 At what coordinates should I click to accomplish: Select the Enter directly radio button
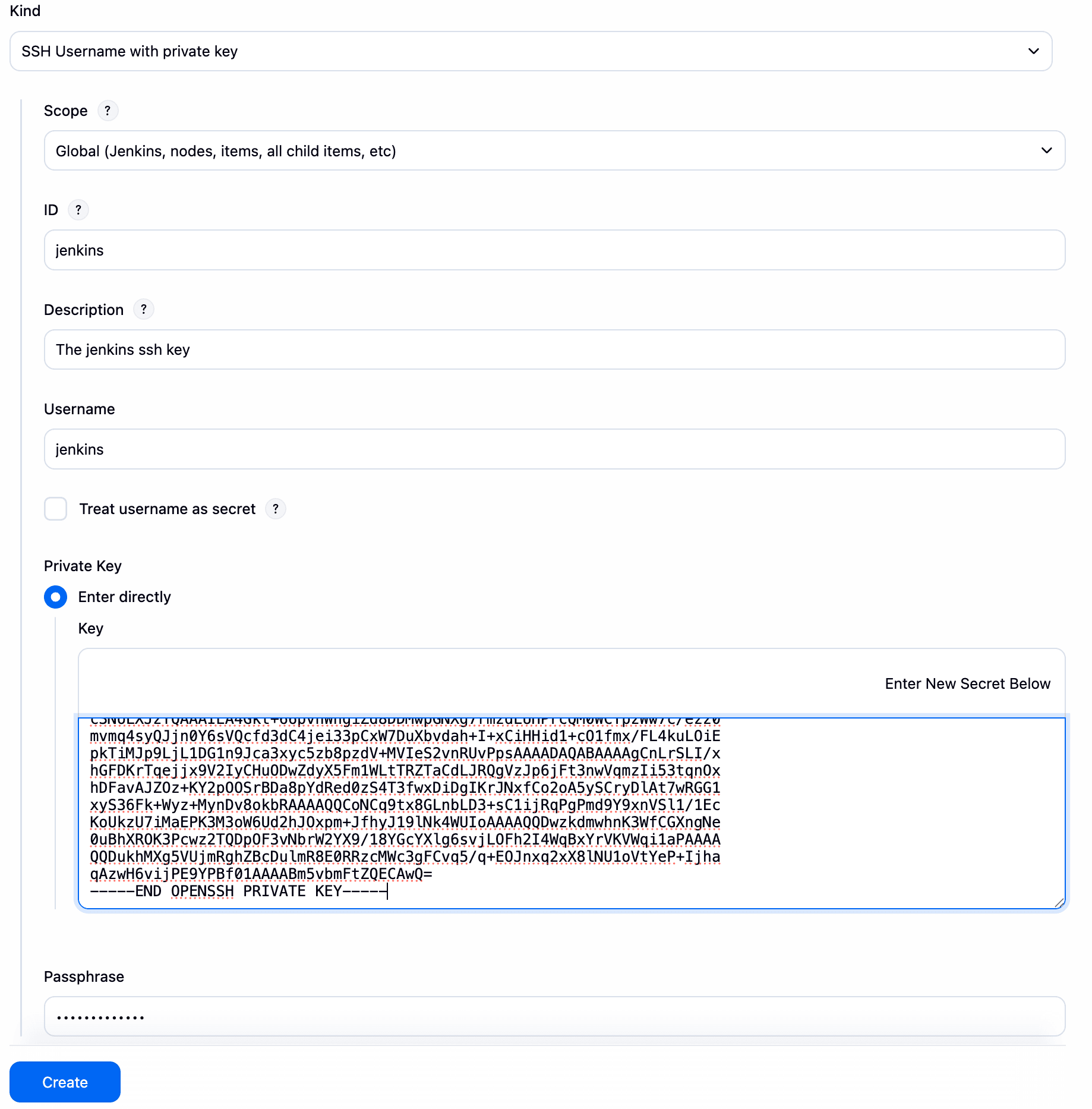click(x=55, y=597)
